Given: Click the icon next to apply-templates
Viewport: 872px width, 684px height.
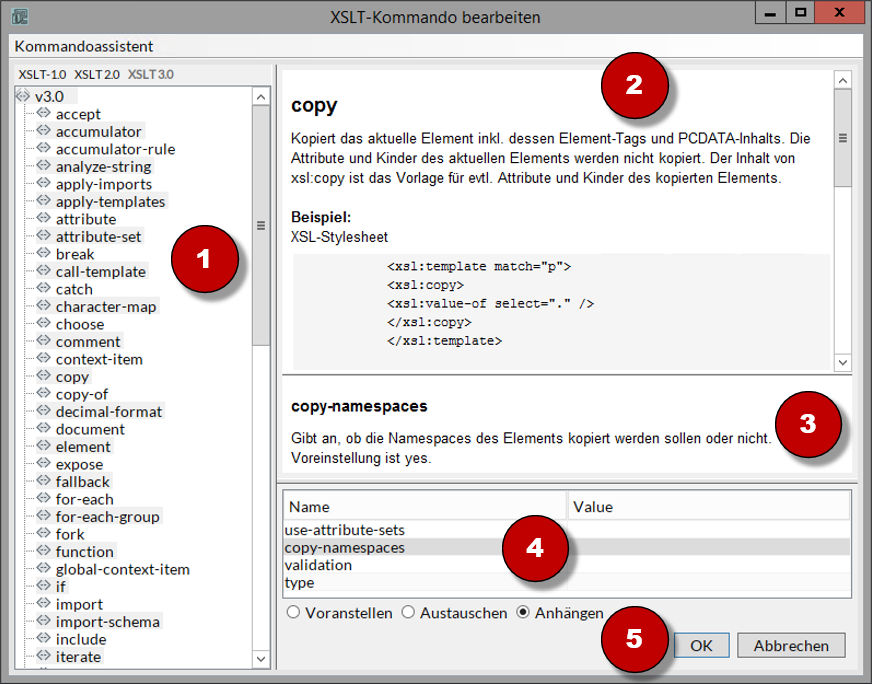Looking at the screenshot, I should [44, 202].
